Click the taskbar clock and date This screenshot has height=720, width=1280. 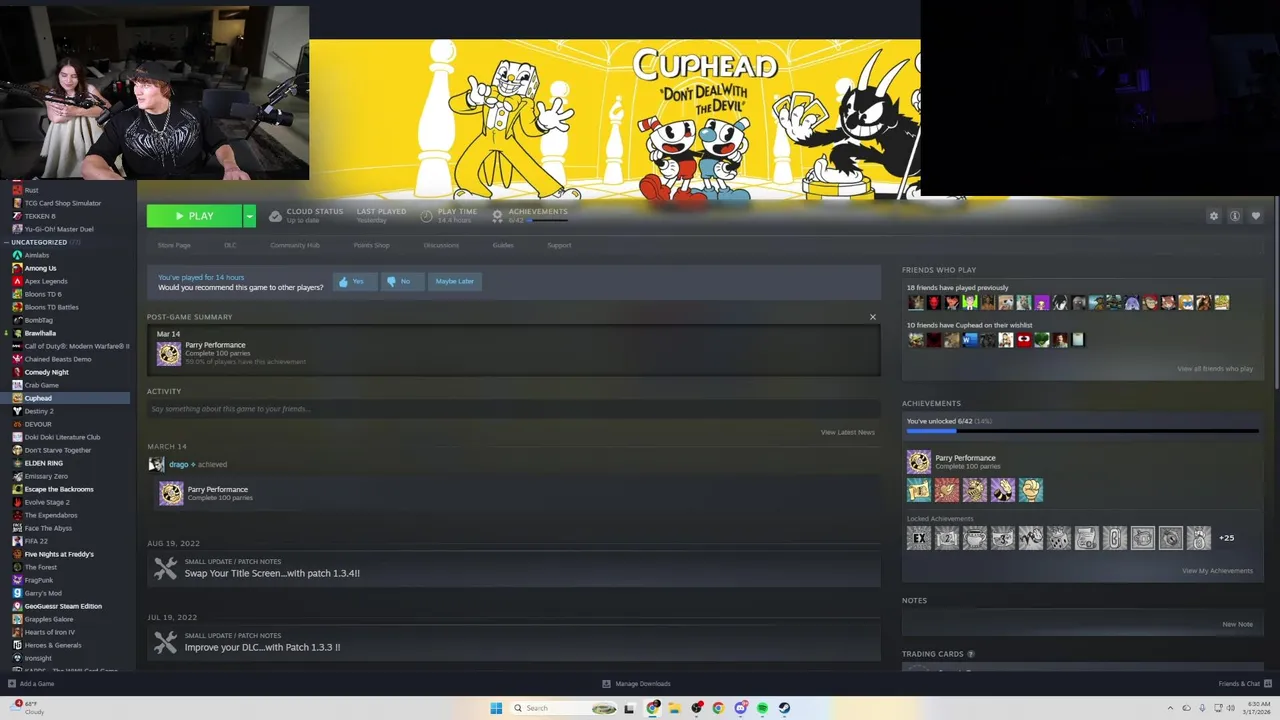pos(1257,708)
